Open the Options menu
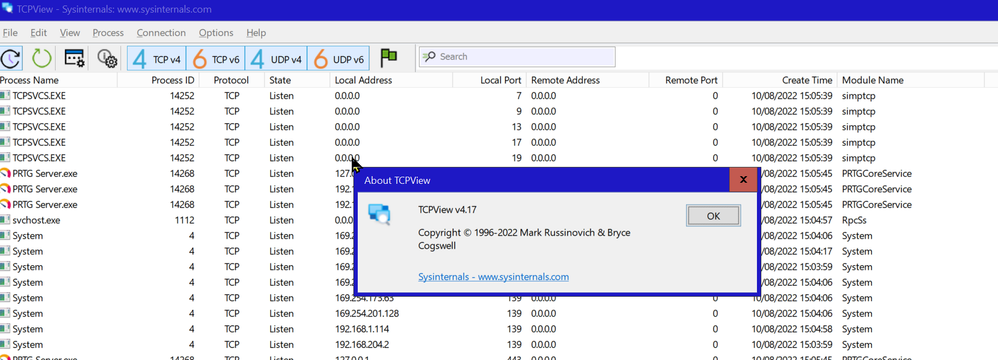Image resolution: width=998 pixels, height=360 pixels. click(216, 32)
